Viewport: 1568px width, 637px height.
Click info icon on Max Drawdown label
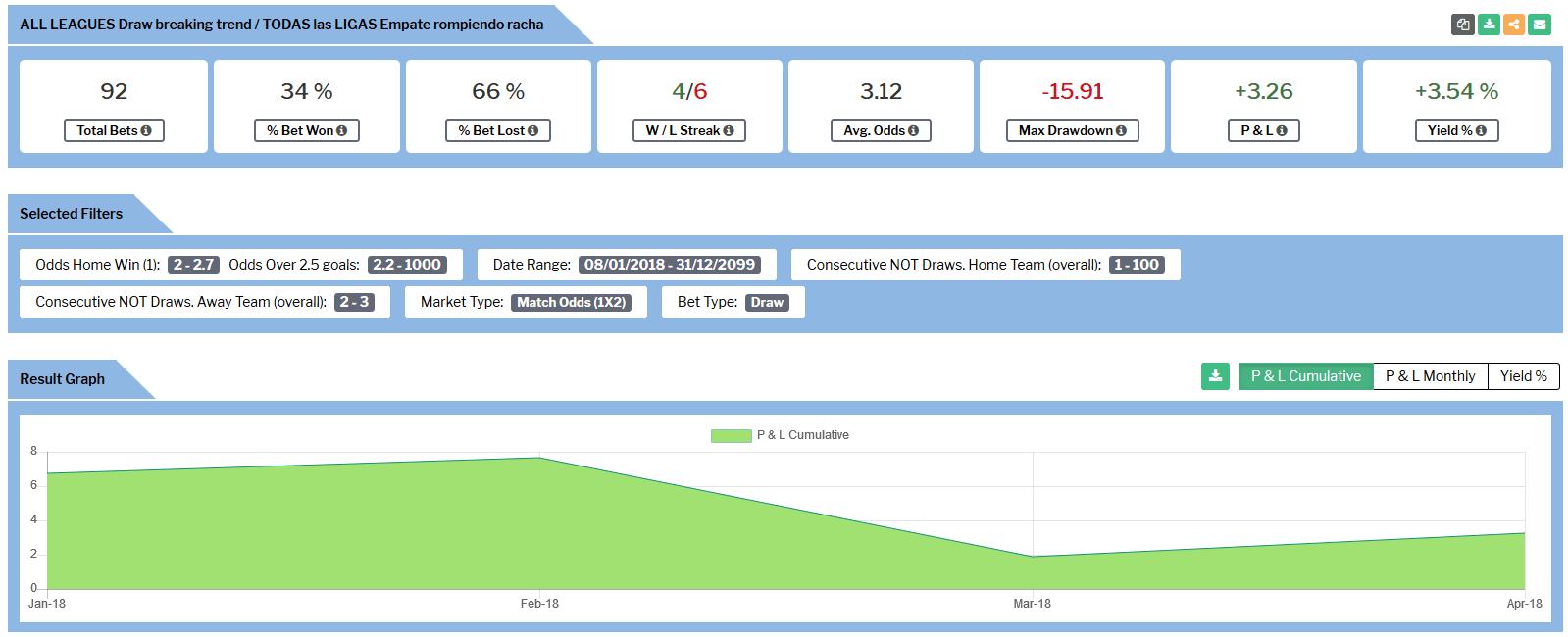pos(1121,130)
